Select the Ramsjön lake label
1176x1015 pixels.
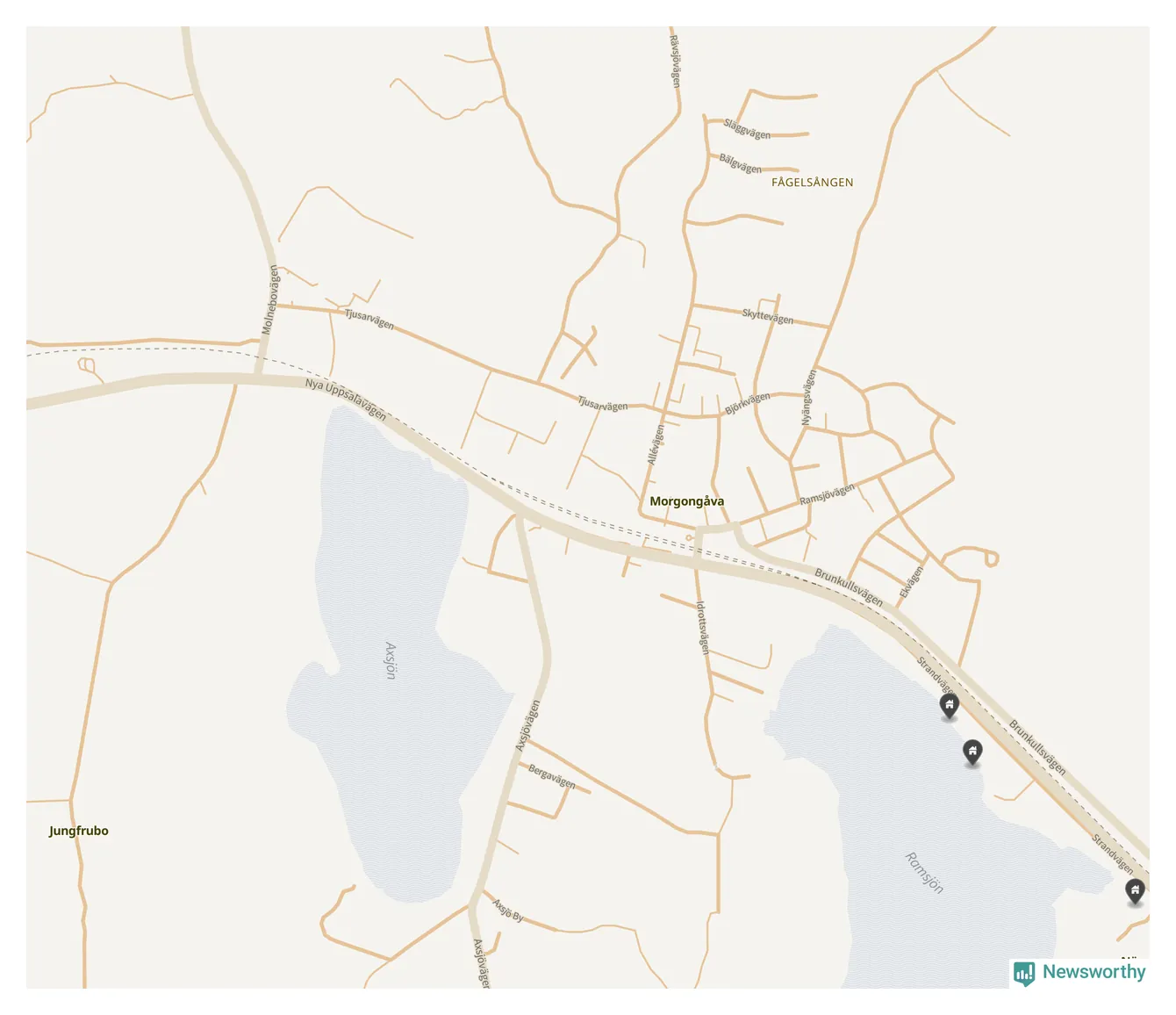[924, 873]
